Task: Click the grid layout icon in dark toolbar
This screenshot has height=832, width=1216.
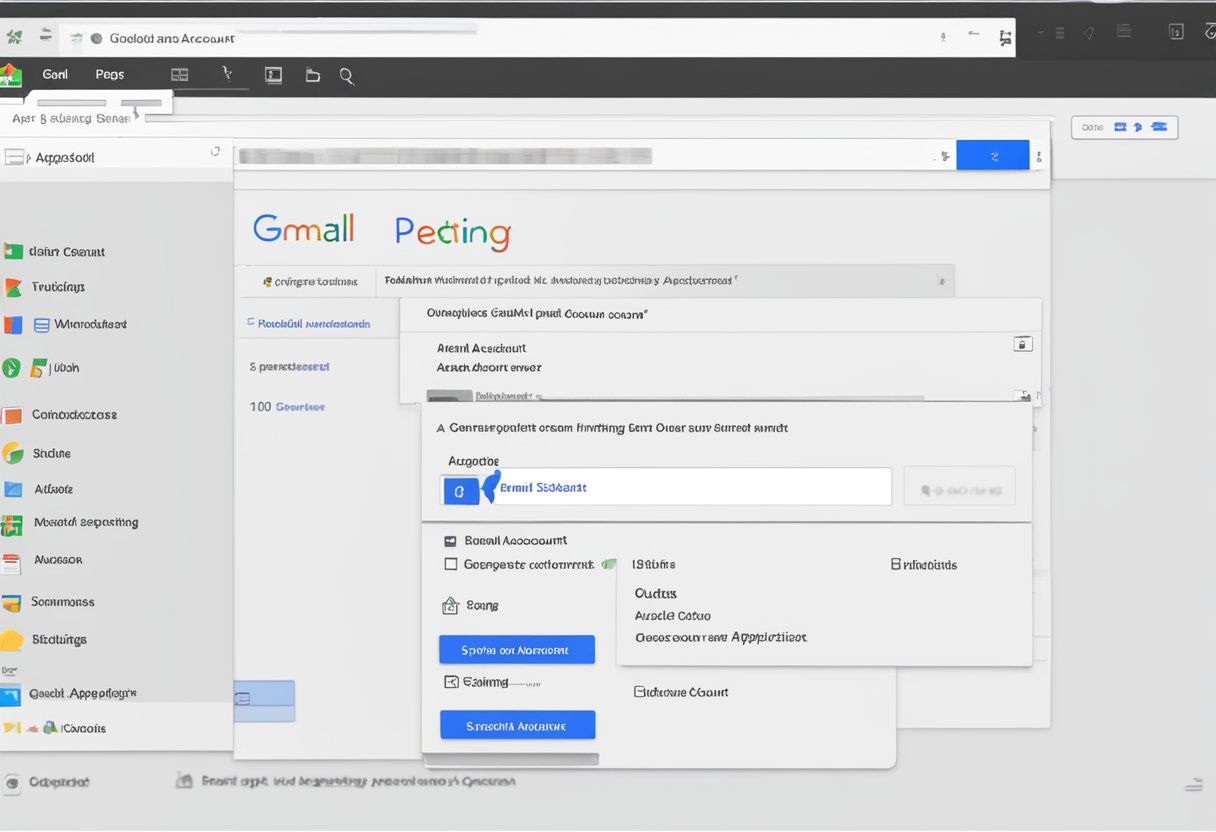Action: 180,75
